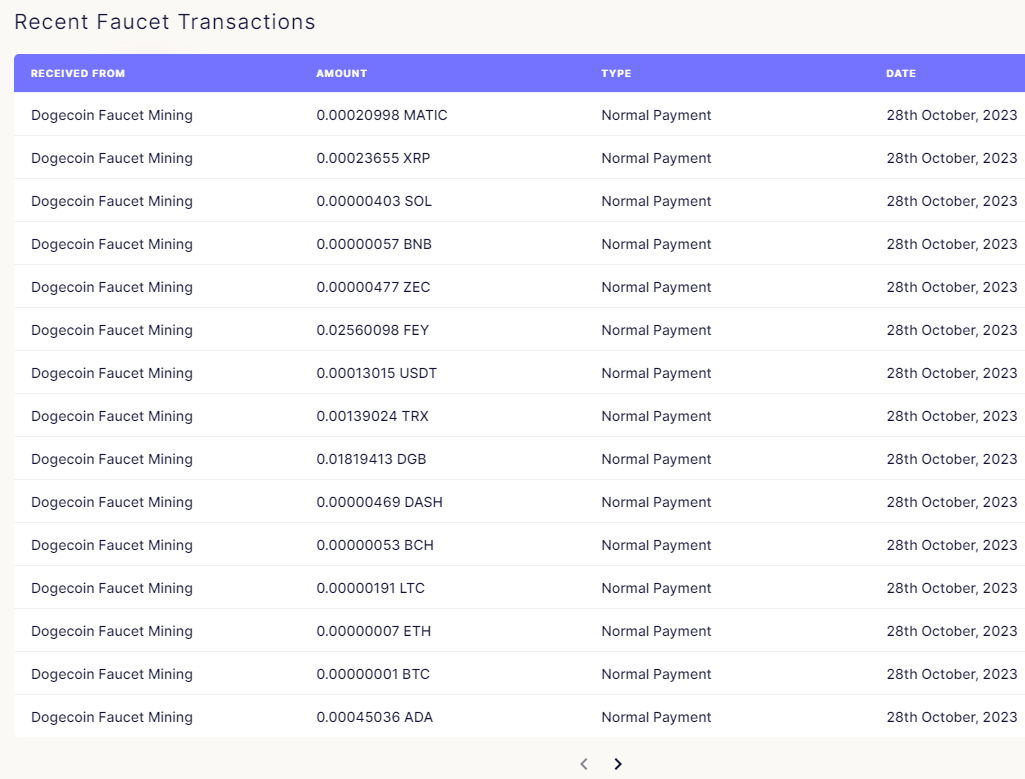Image resolution: width=1025 pixels, height=779 pixels.
Task: Click Normal Payment in the BTC row
Action: (656, 674)
